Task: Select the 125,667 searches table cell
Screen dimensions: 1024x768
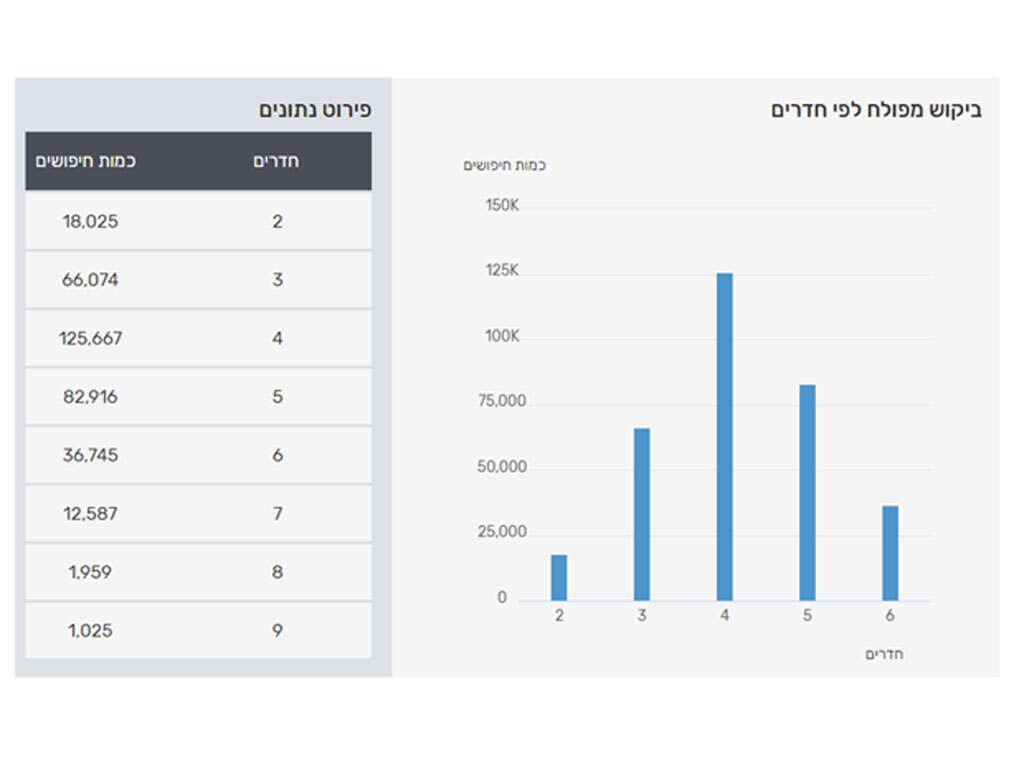Action: coord(90,338)
